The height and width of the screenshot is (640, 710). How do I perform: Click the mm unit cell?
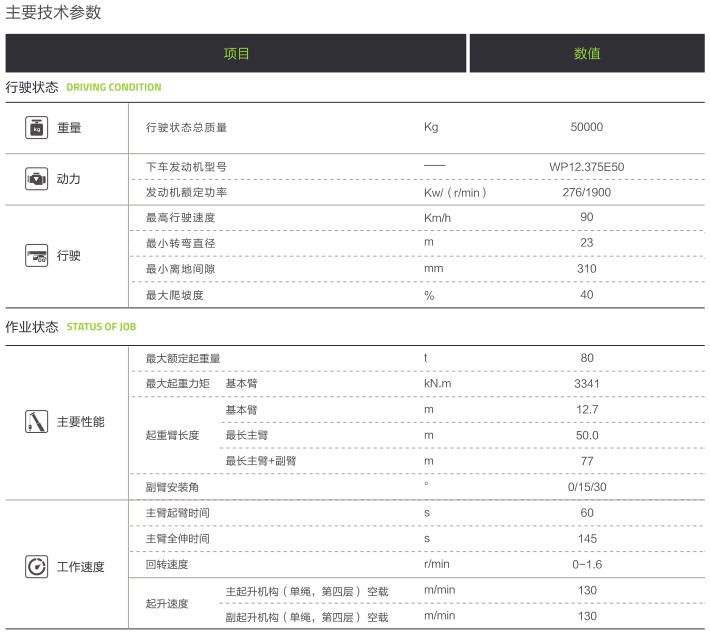[433, 269]
